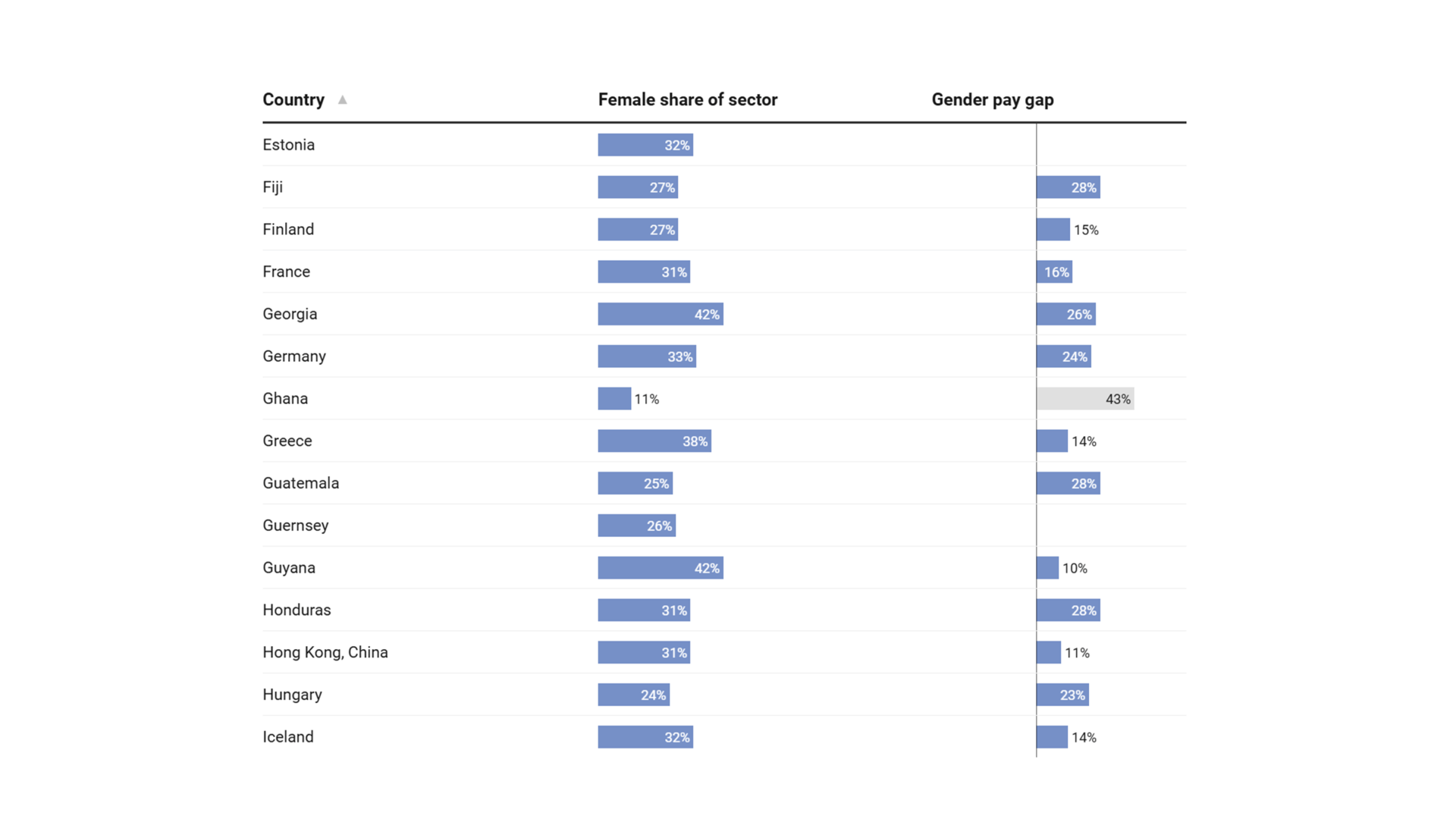Click Germany's 33% female share bar
Image resolution: width=1456 pixels, height=819 pixels.
pos(647,356)
